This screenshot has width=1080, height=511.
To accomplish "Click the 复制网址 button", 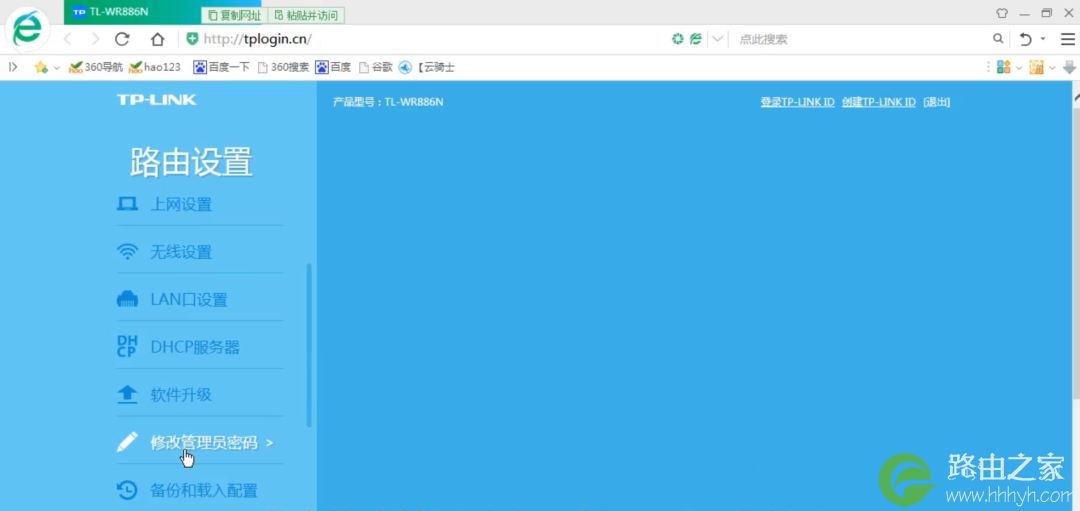I will (234, 14).
